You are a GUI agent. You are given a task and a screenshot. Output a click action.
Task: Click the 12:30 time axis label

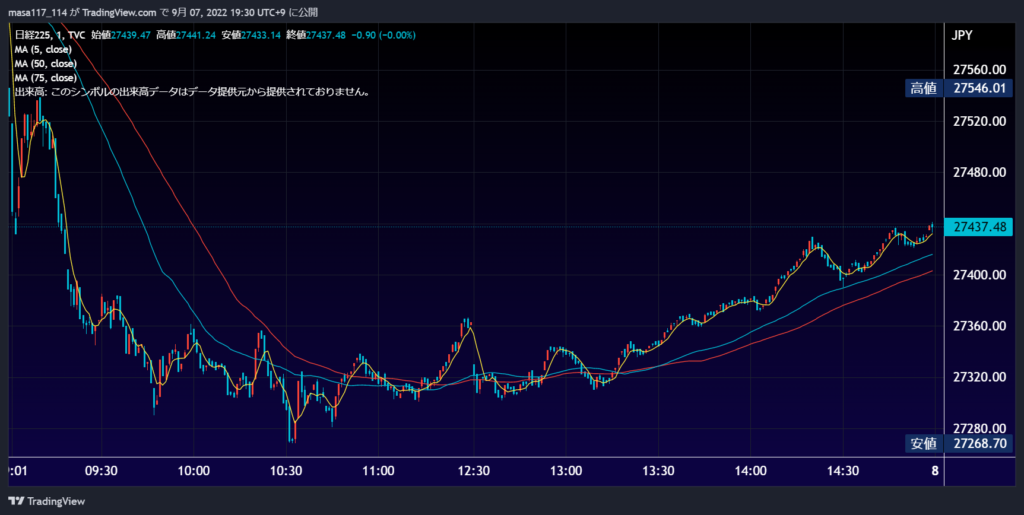click(x=473, y=471)
